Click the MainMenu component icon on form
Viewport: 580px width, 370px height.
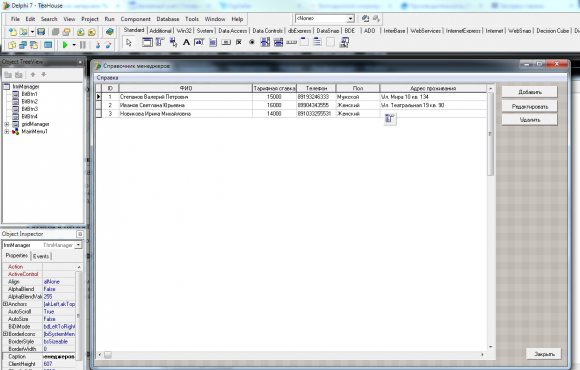(390, 119)
